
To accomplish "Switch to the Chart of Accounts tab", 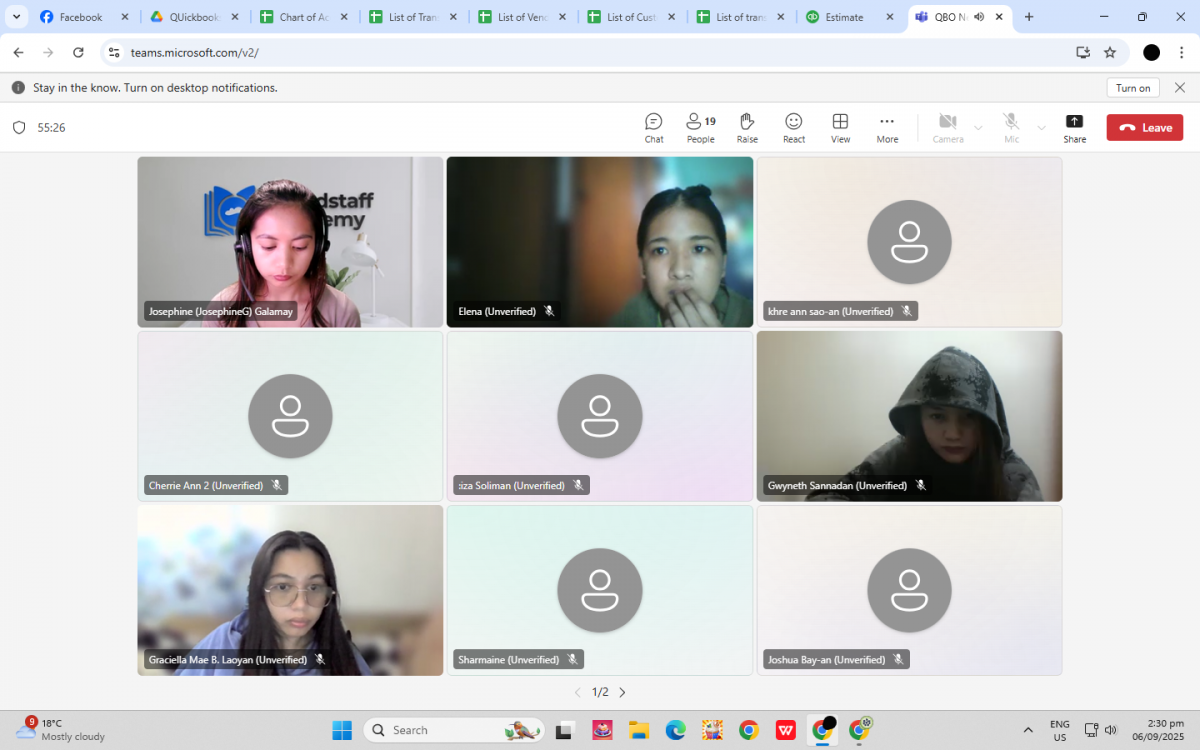I will (x=301, y=17).
